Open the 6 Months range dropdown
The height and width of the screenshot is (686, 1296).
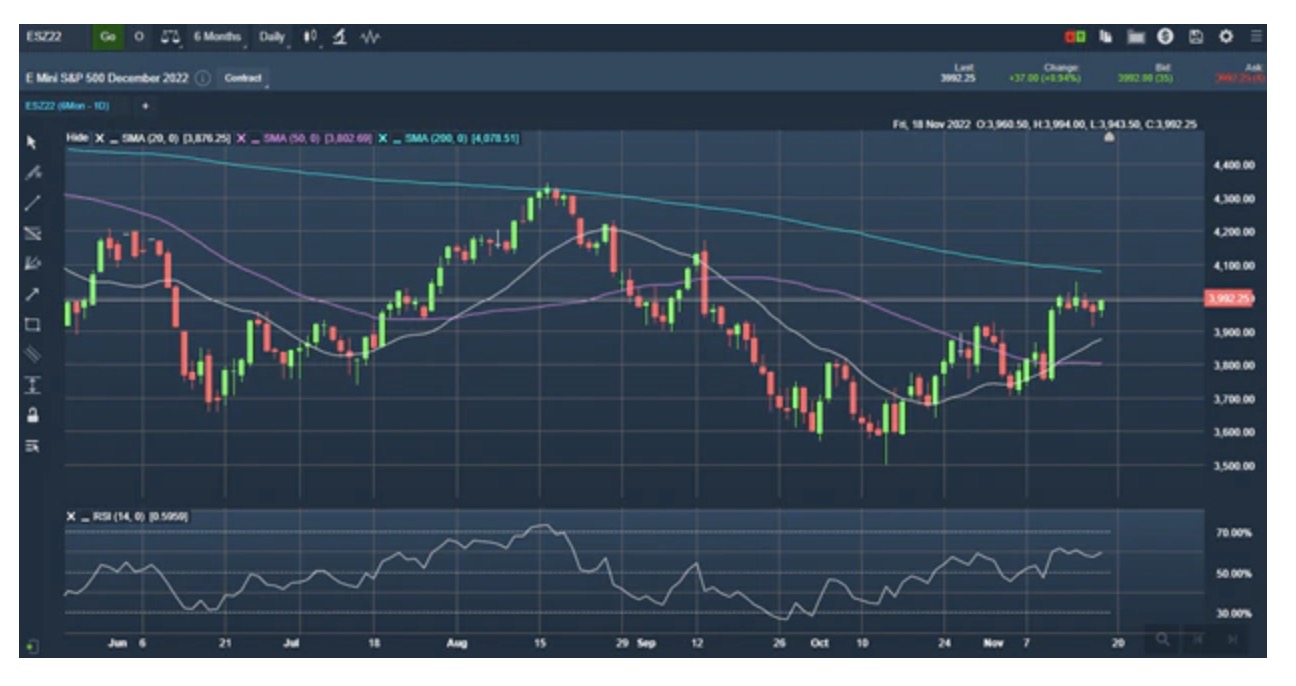pos(218,37)
